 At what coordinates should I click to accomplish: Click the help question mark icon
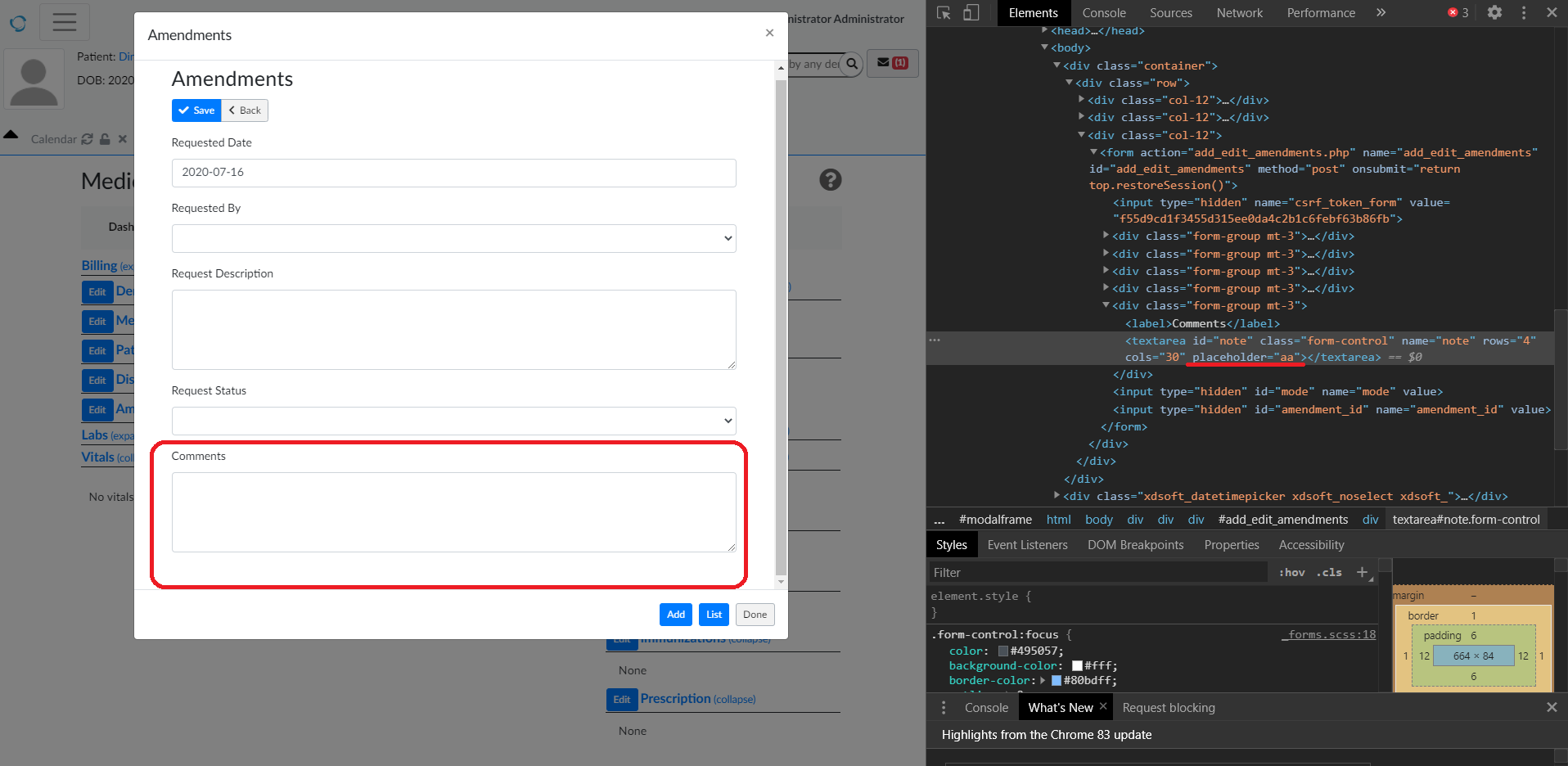pos(831,179)
